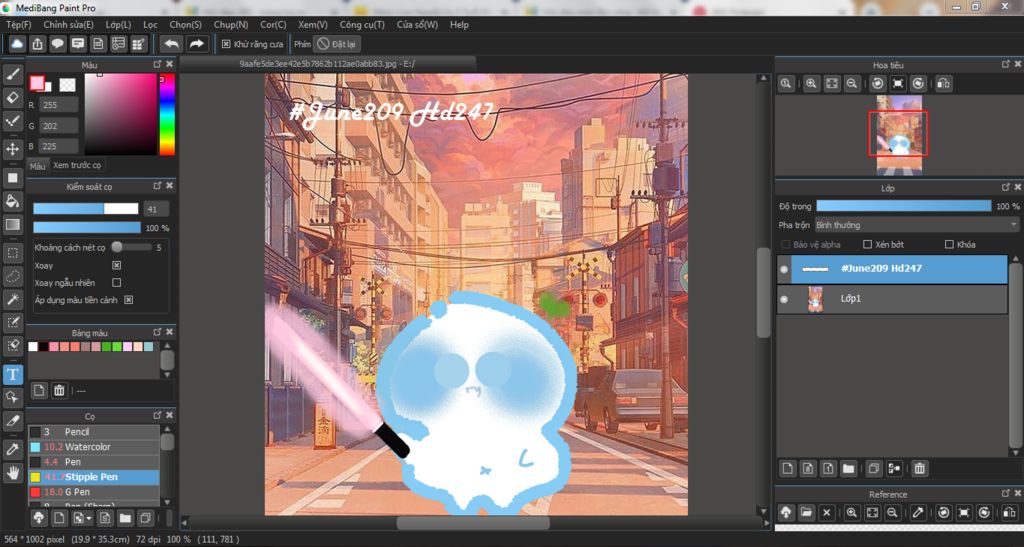Enable the Khóa lock checkbox

point(949,244)
